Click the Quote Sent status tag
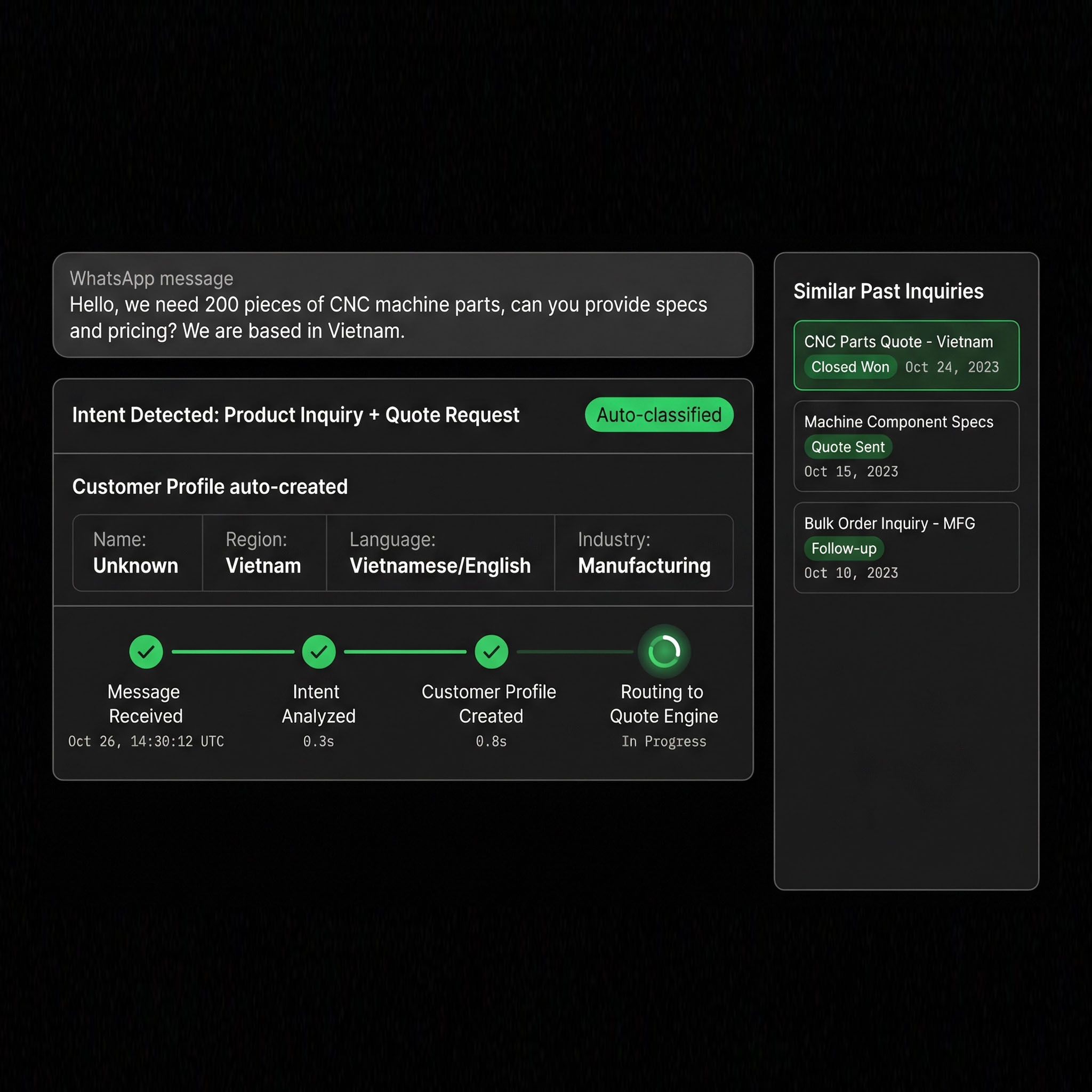The height and width of the screenshot is (1092, 1092). (x=847, y=447)
